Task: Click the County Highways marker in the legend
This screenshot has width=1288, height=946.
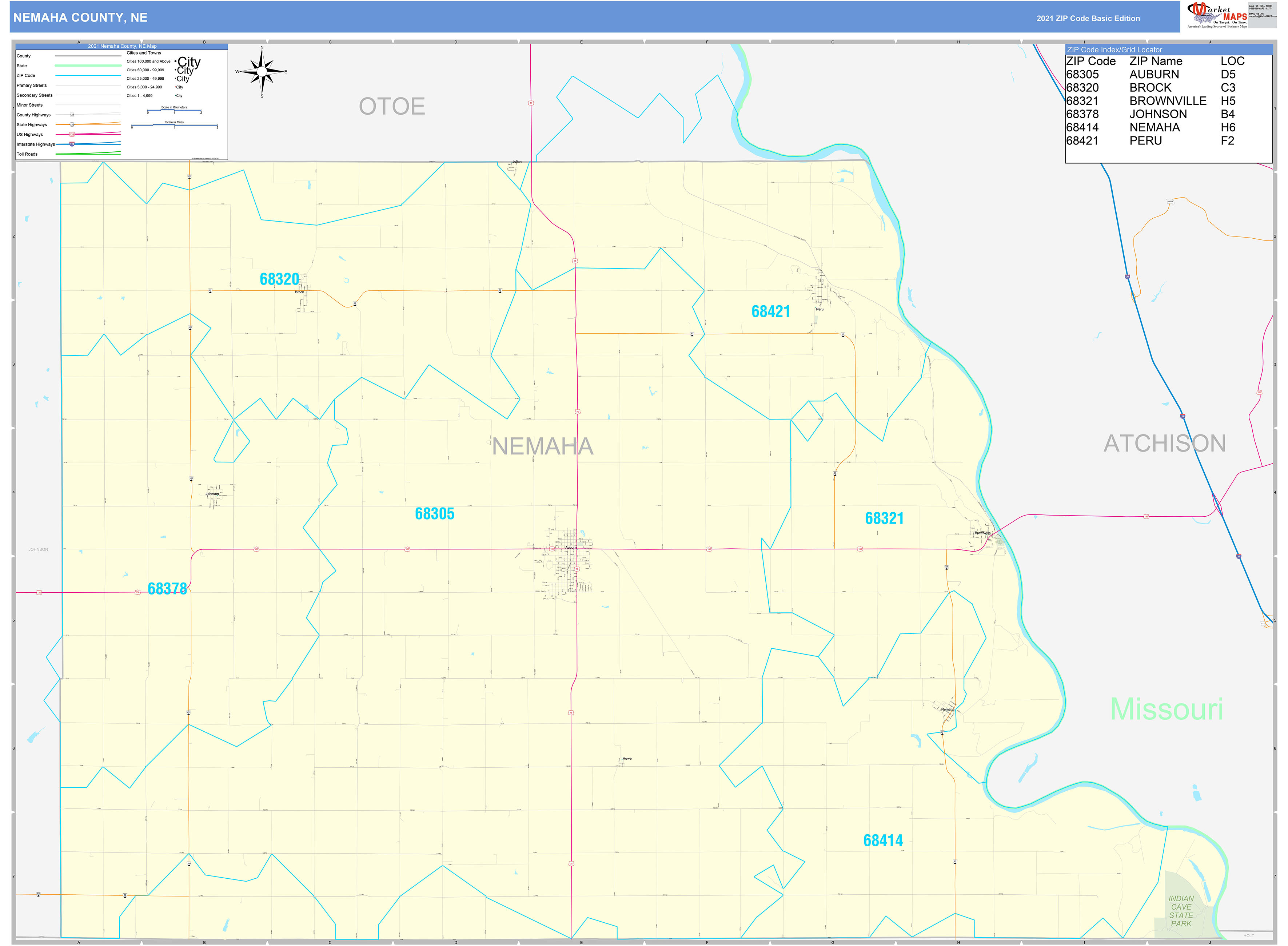Action: point(72,115)
